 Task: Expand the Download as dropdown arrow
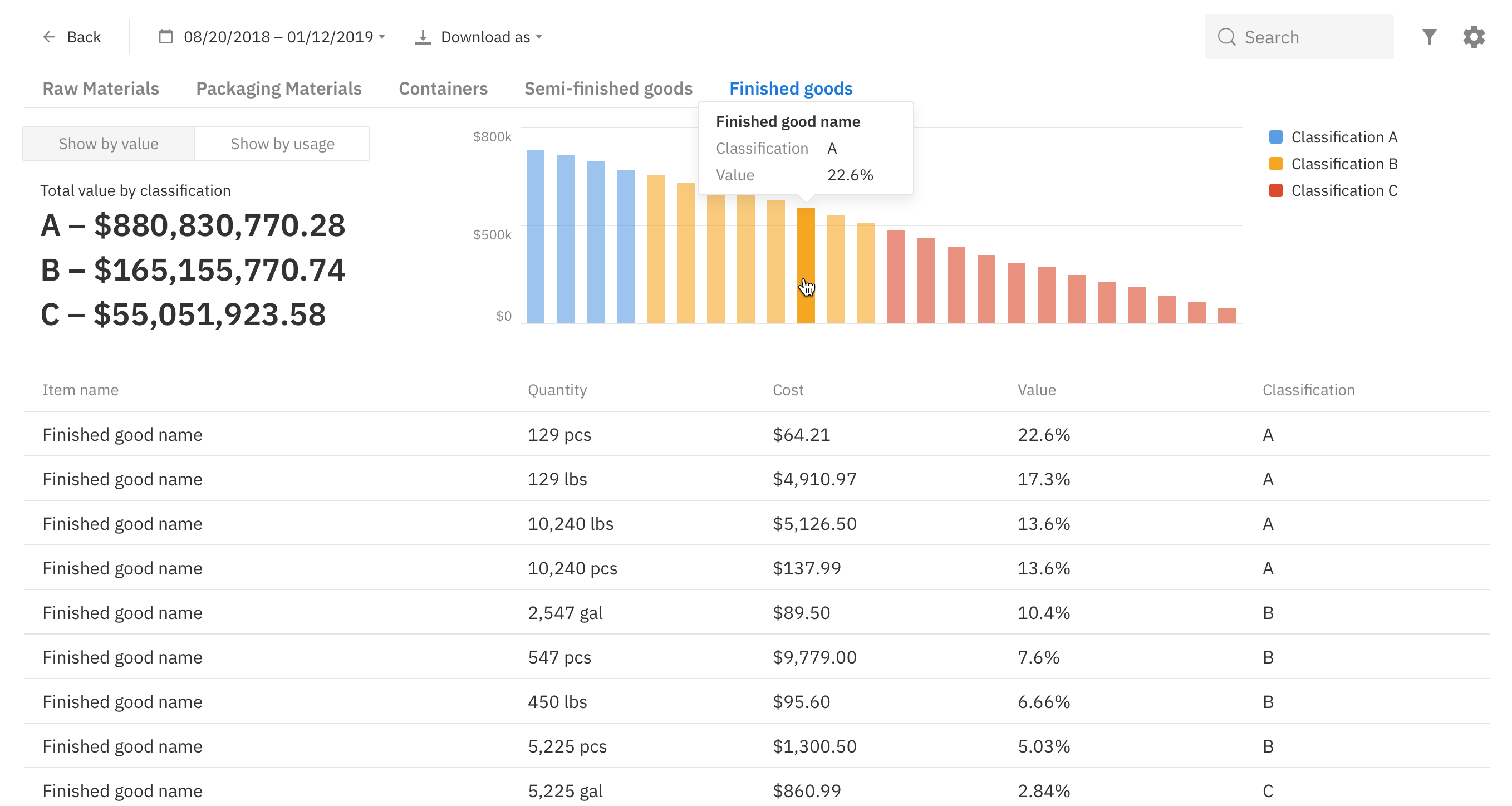click(539, 37)
